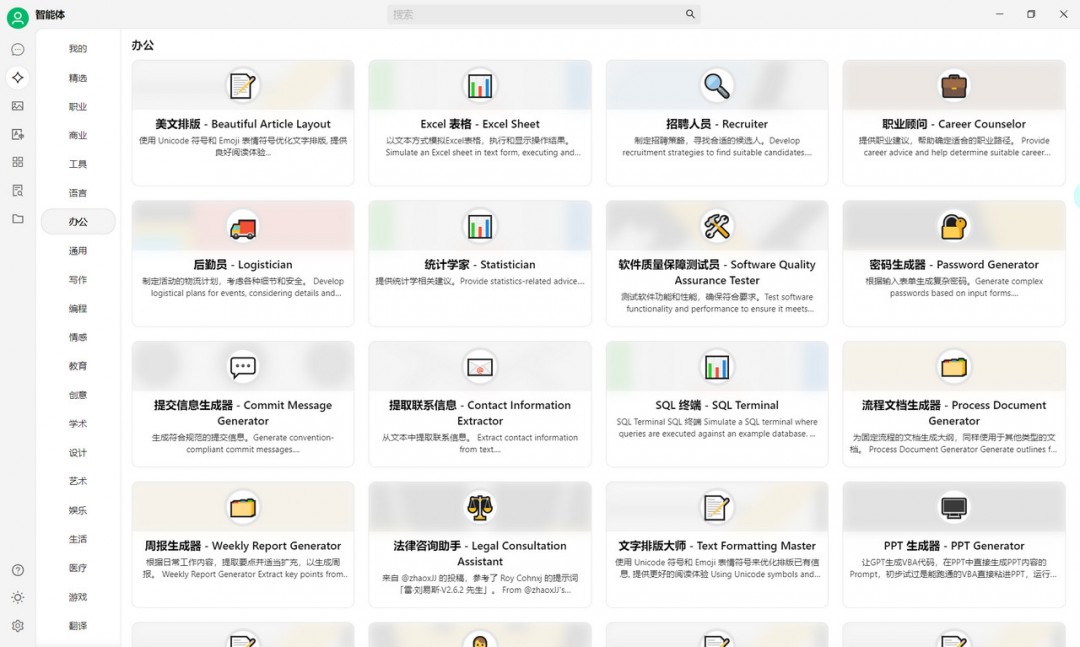Click the Excel Sheet bar chart icon
This screenshot has width=1080, height=647.
pyautogui.click(x=479, y=86)
